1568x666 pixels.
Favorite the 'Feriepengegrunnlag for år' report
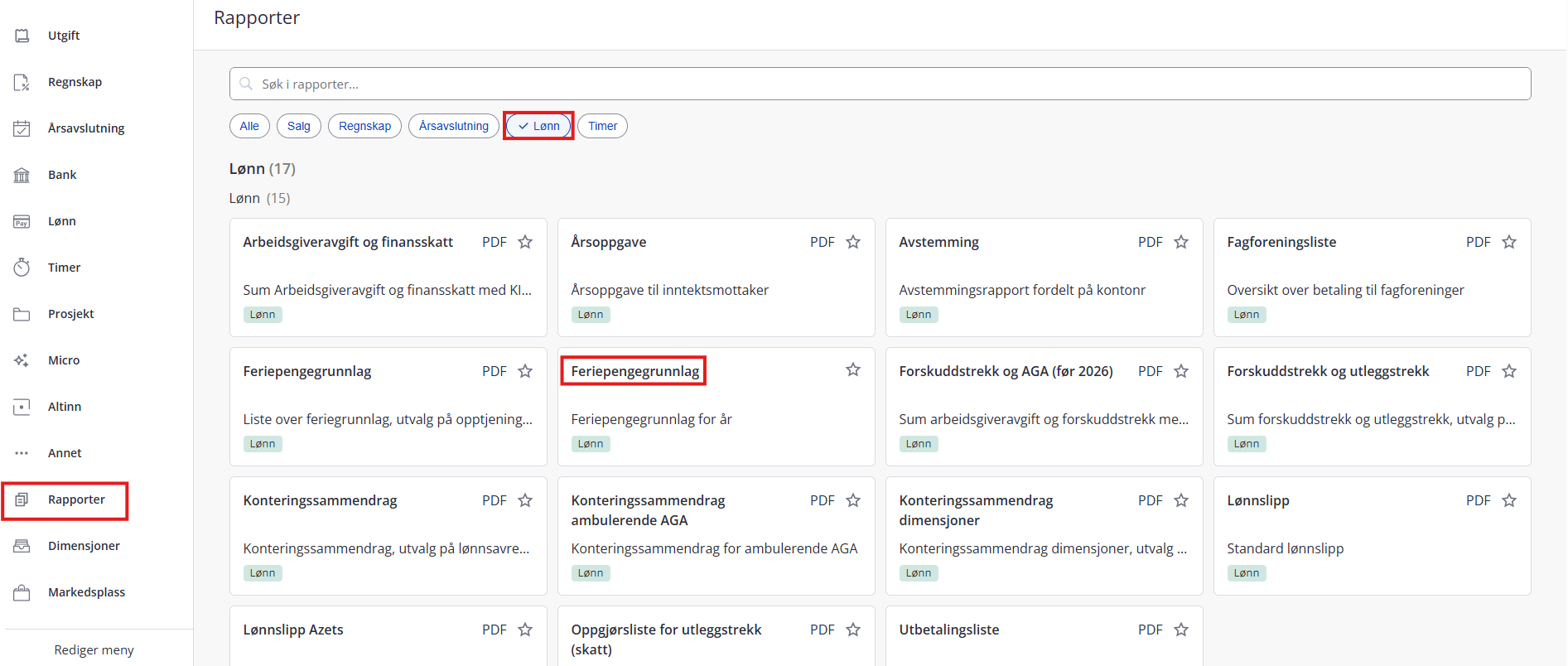853,369
